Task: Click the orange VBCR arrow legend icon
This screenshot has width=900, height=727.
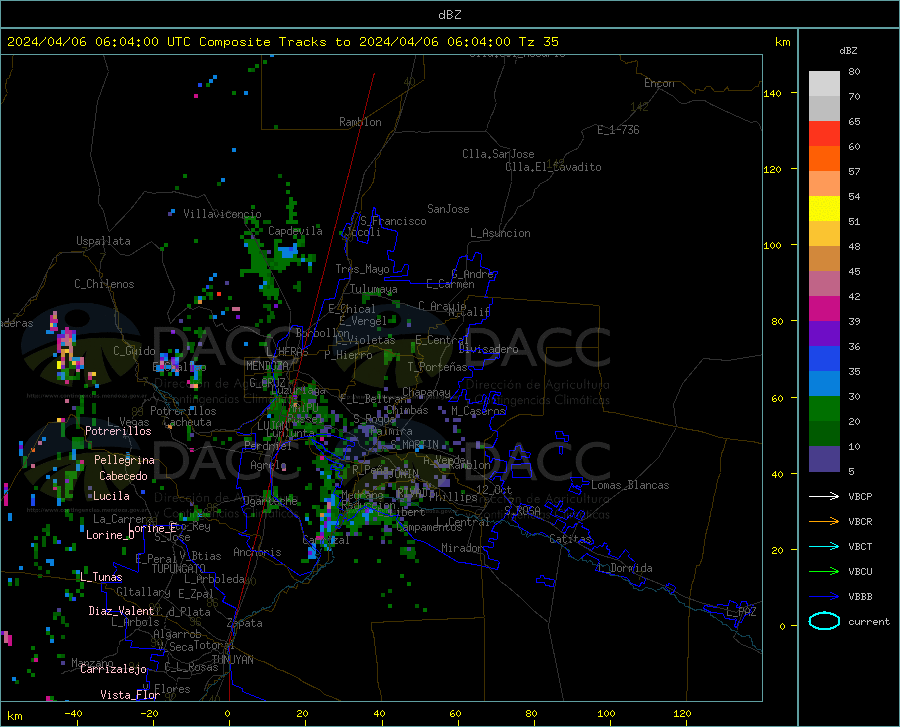Action: coord(824,522)
